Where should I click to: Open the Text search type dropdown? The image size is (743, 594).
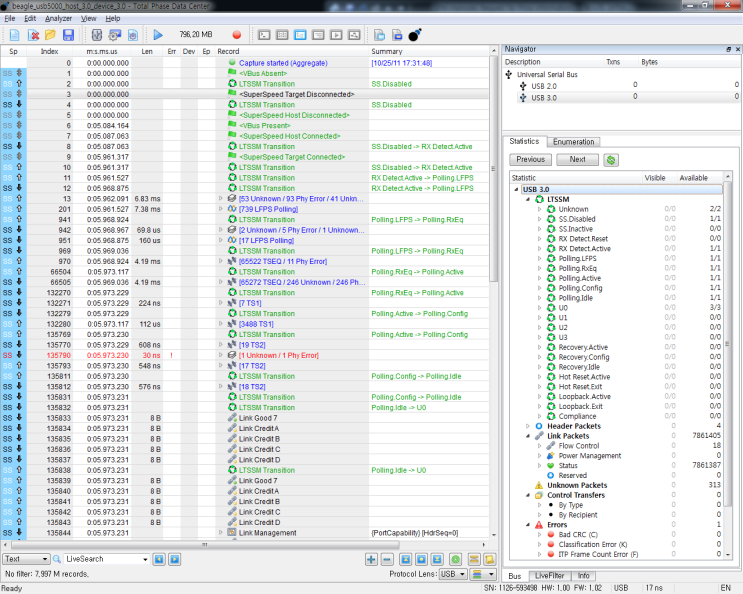pos(26,559)
